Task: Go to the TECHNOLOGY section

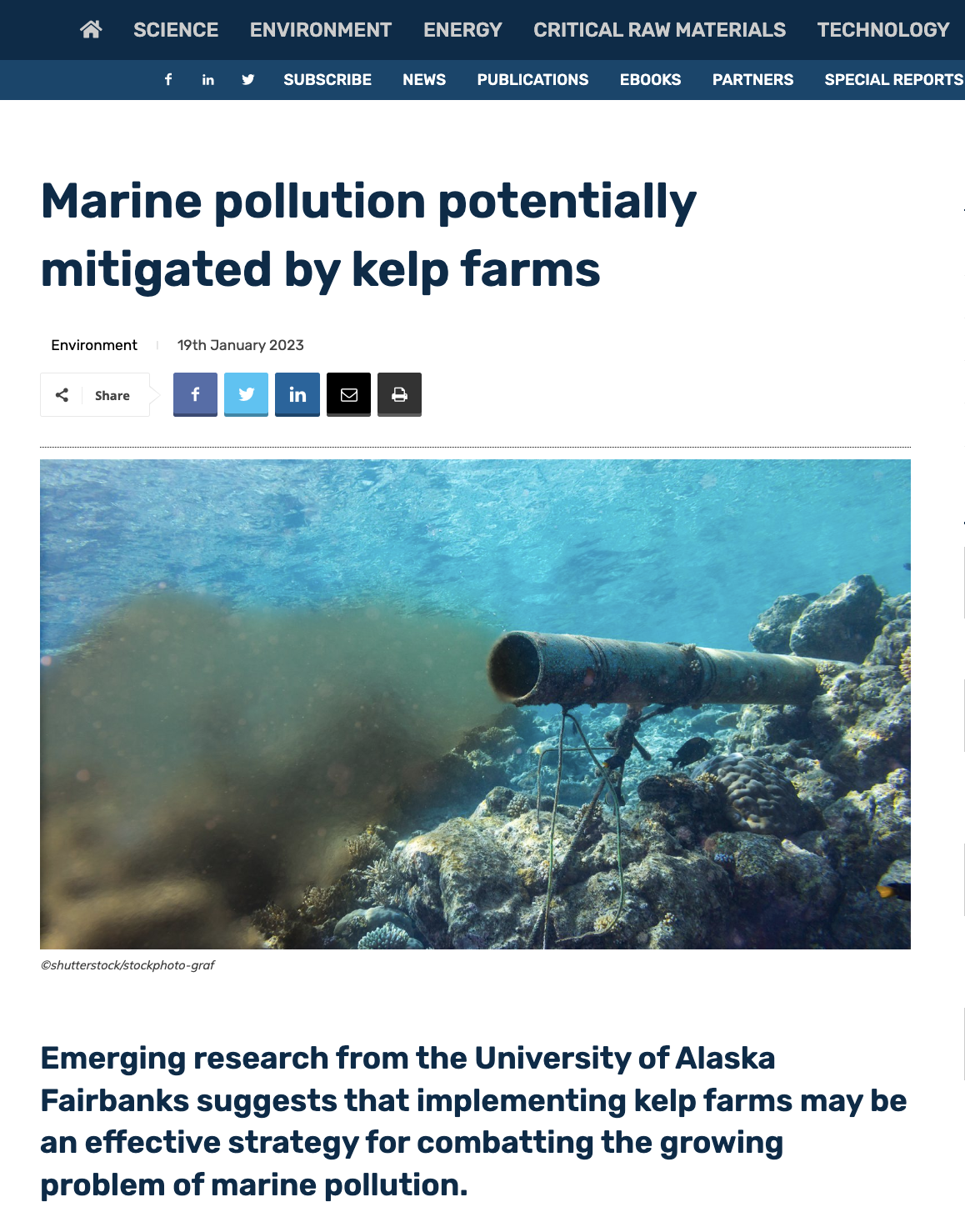Action: [x=882, y=29]
